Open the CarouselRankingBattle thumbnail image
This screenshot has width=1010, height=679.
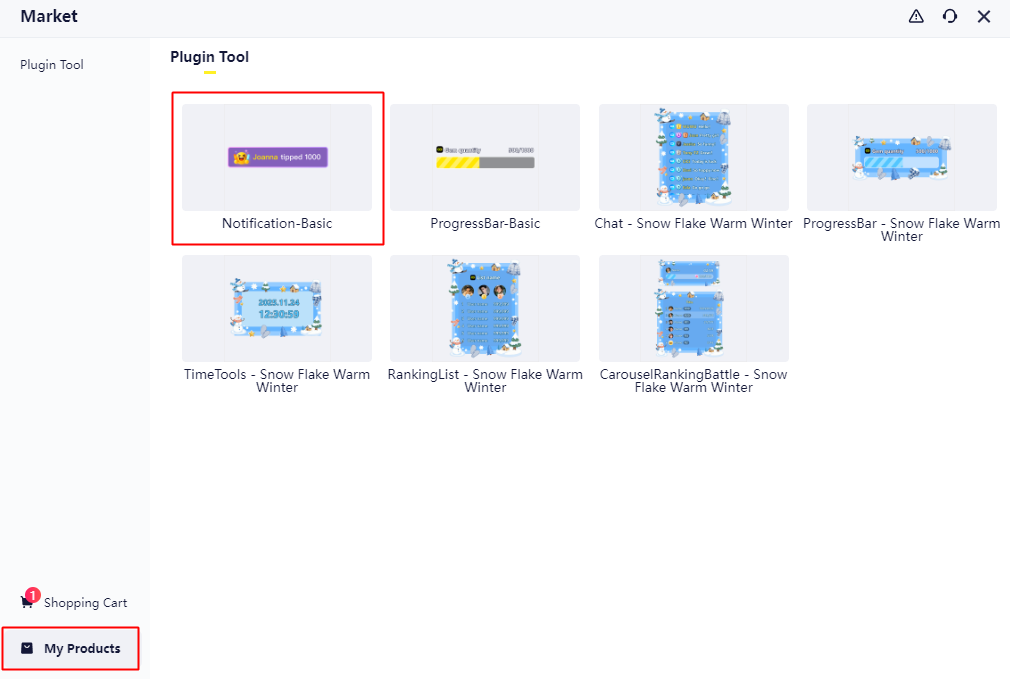click(693, 308)
